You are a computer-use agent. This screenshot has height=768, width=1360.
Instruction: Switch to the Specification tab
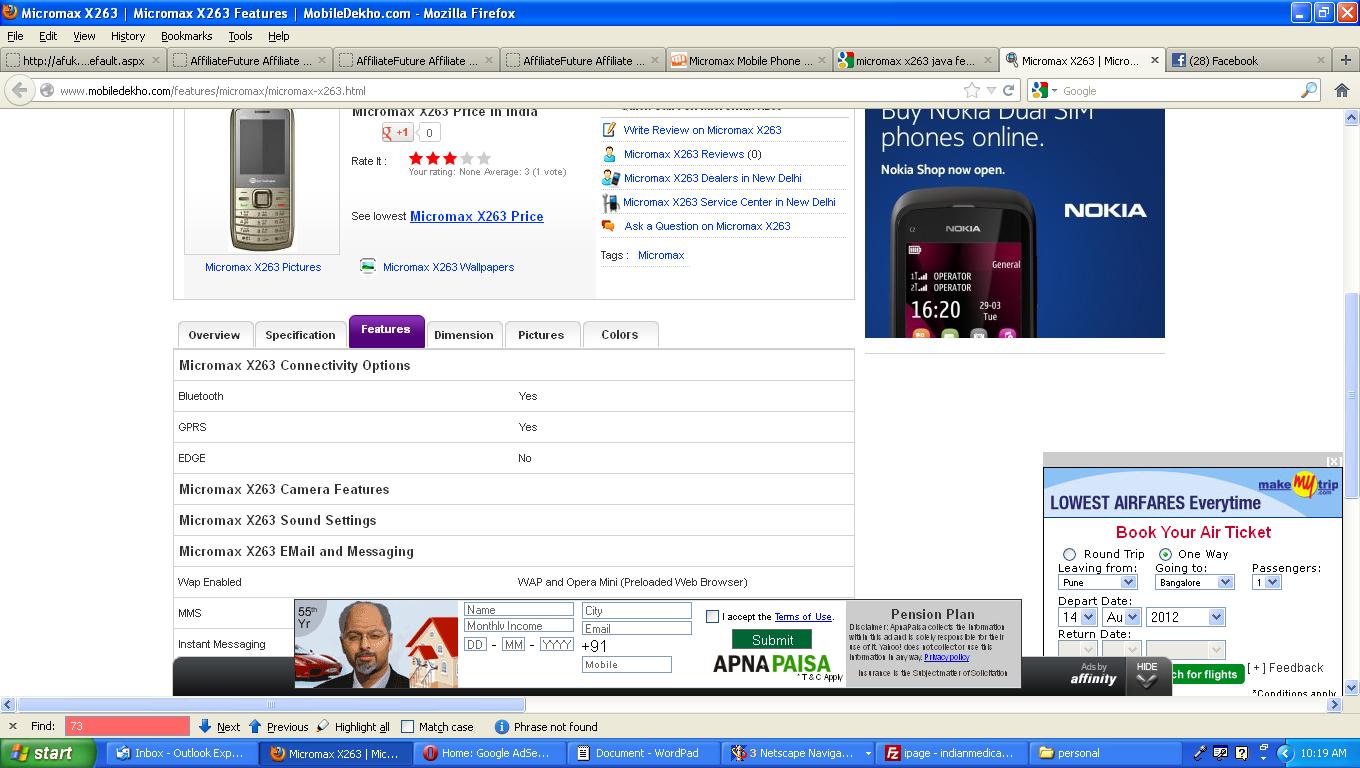(300, 335)
